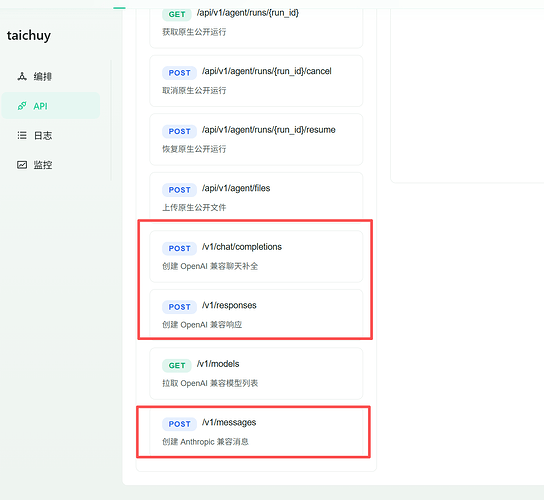Open the GET /v1/models endpoint card
Image resolution: width=544 pixels, height=500 pixels.
click(x=256, y=374)
